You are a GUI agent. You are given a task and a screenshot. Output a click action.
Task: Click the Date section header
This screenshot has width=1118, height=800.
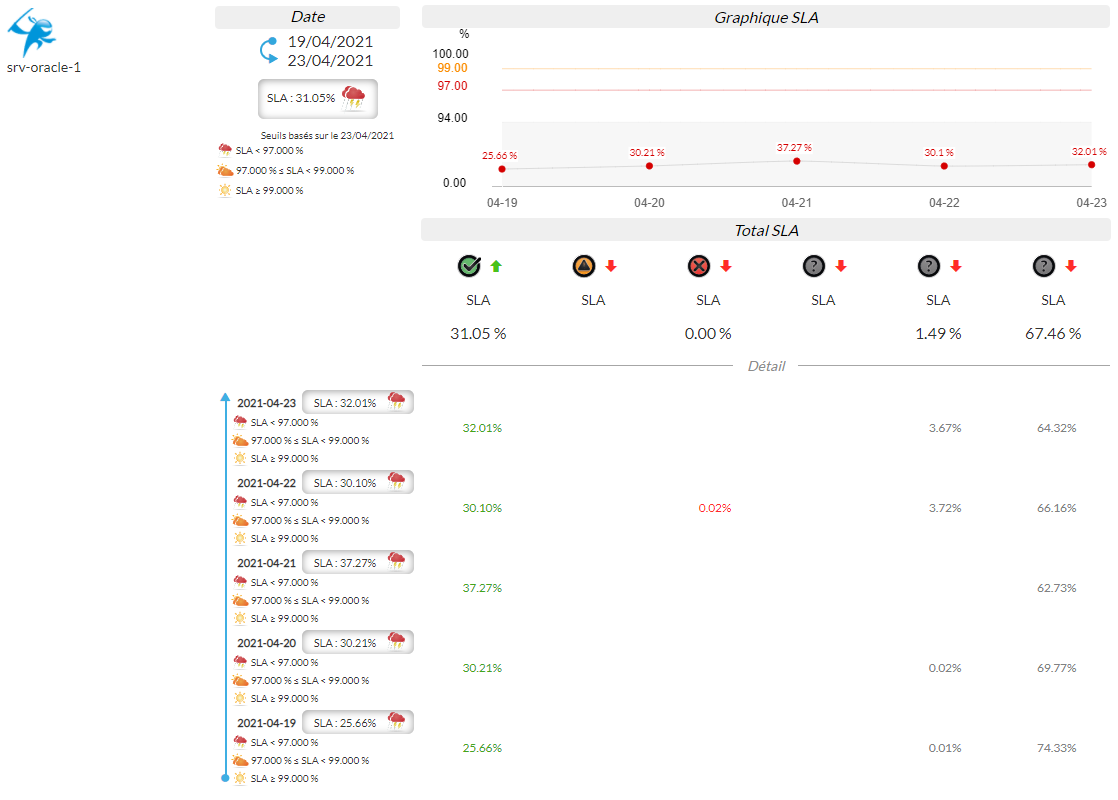307,17
